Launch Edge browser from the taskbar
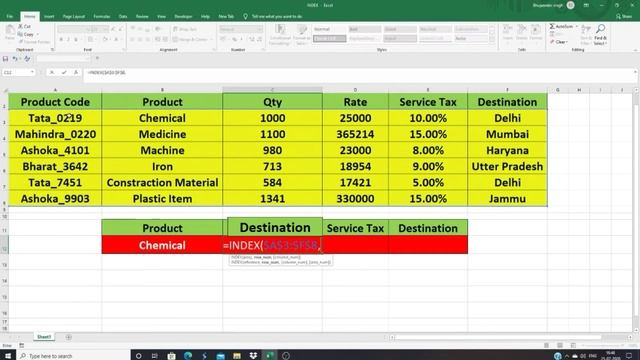This screenshot has width=640, height=360. tap(188, 356)
